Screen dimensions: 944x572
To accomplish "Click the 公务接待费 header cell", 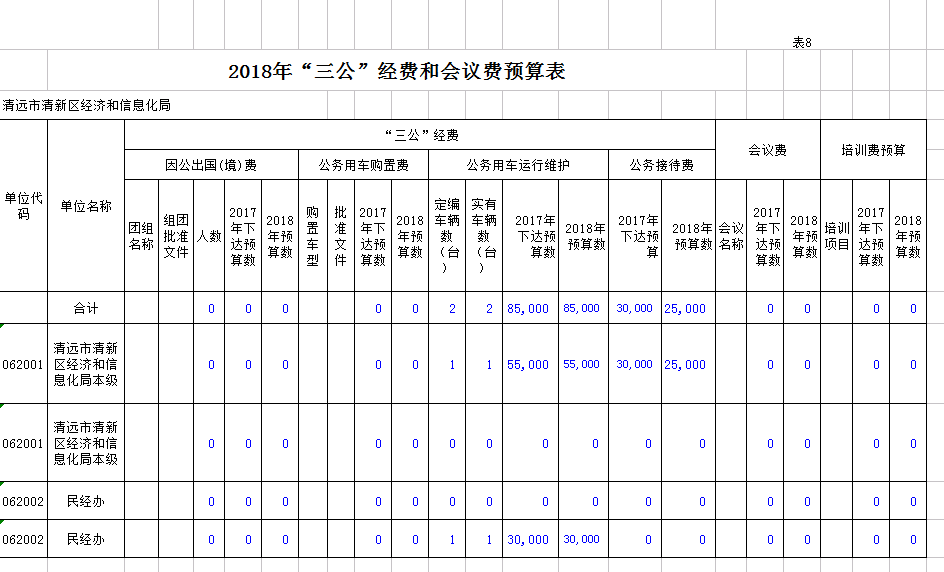I will [x=662, y=165].
